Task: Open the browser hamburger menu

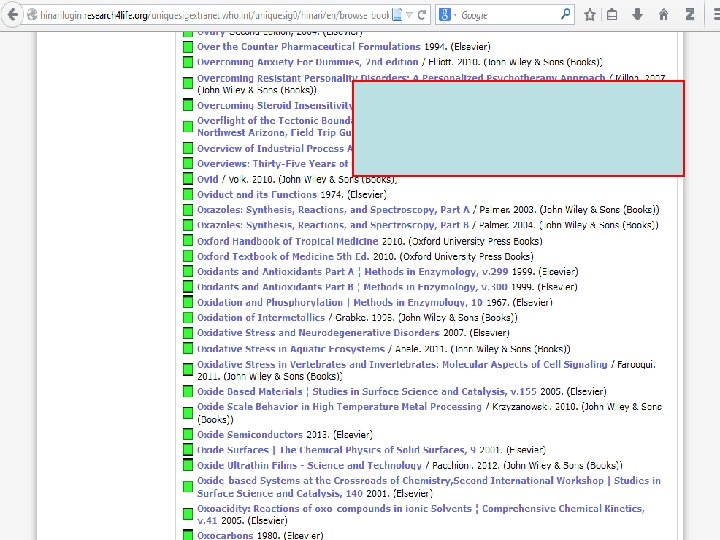Action: (715, 15)
